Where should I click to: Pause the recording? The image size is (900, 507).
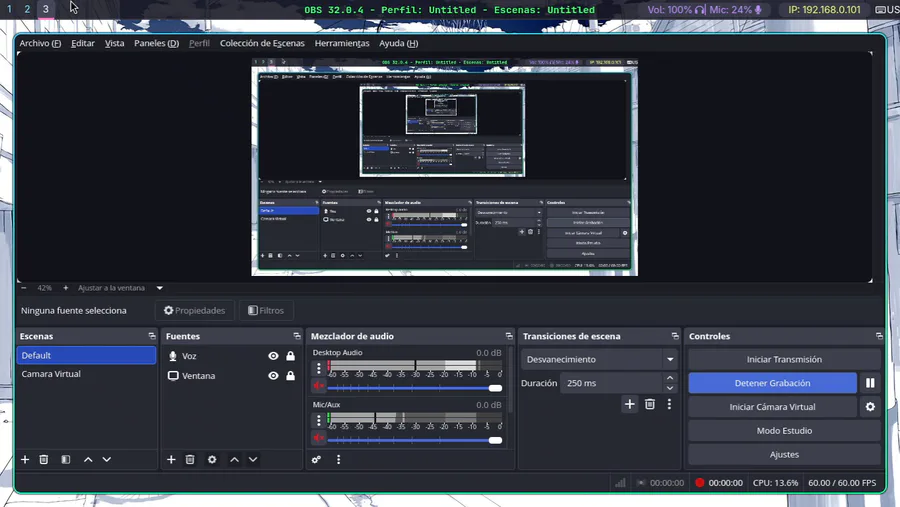870,383
